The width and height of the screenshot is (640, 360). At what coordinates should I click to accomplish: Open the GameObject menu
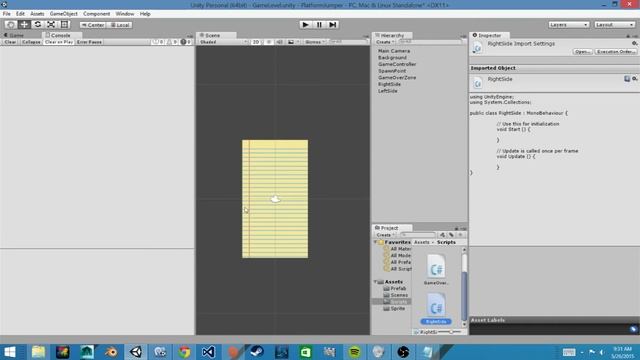click(64, 14)
